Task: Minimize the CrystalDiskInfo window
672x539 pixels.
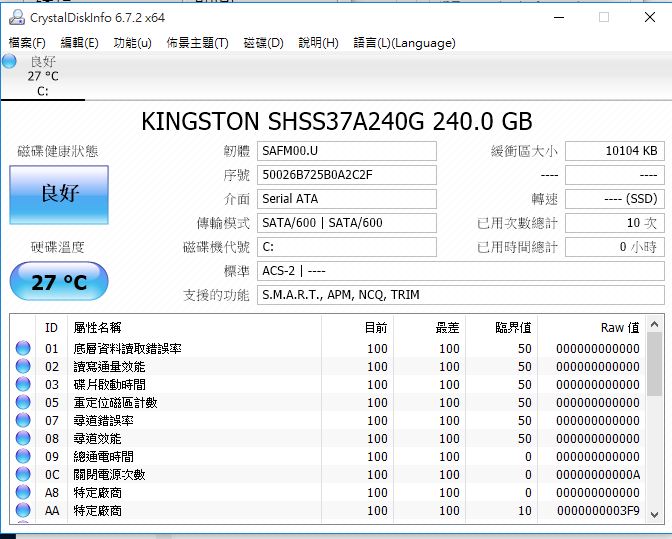Action: tap(559, 18)
